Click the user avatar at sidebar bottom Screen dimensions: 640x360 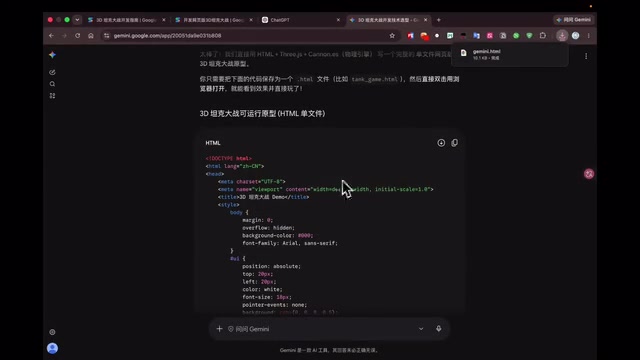click(52, 348)
